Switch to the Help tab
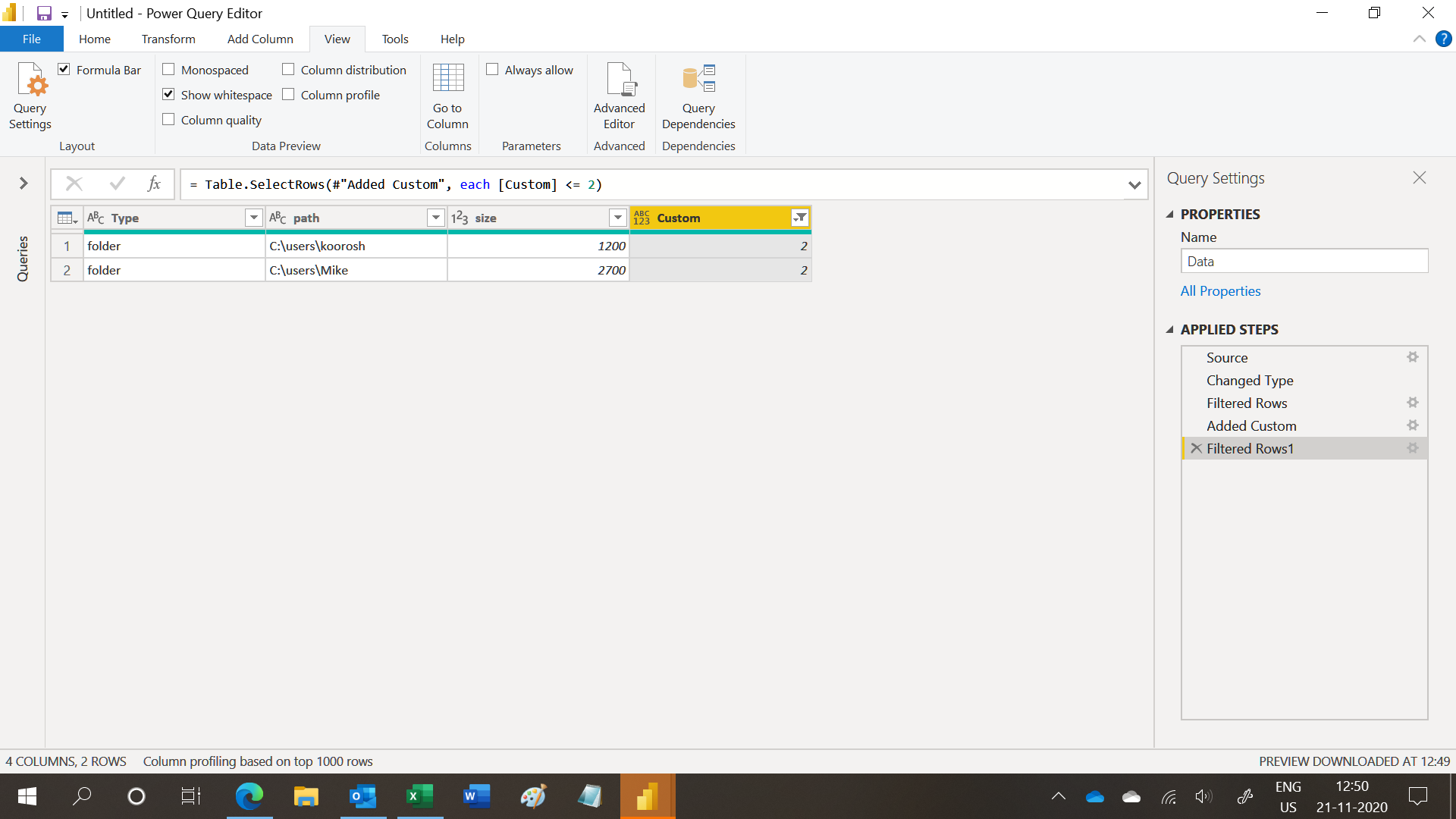The image size is (1456, 819). pos(453,39)
